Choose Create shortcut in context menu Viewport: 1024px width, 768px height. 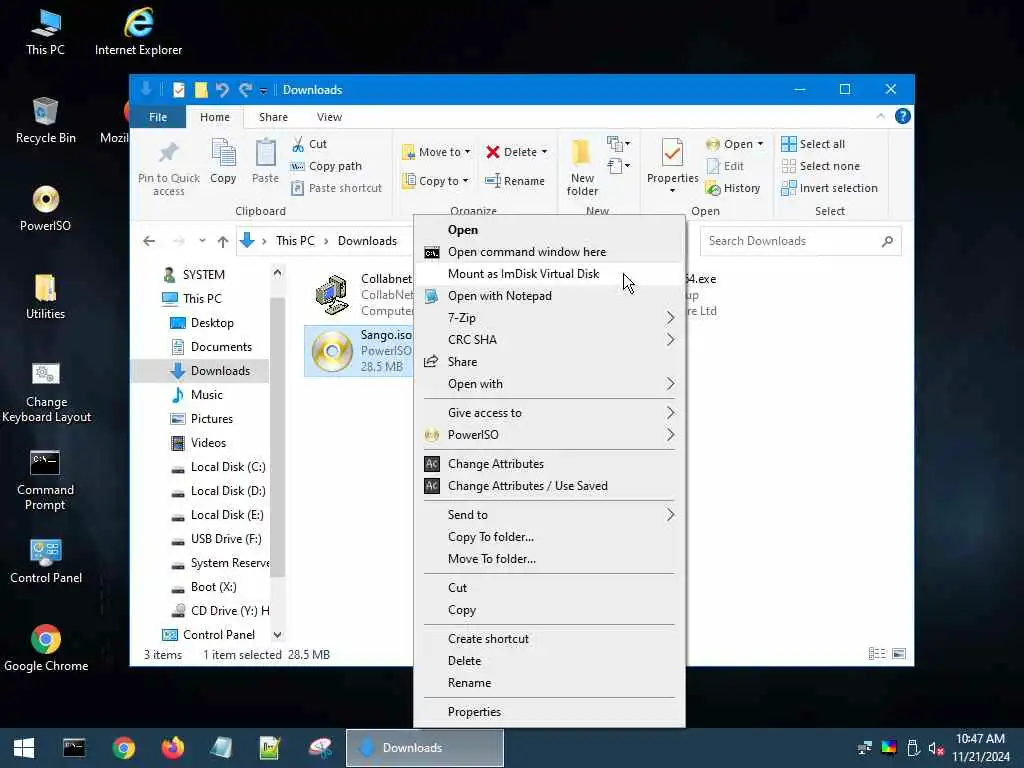tap(549, 639)
